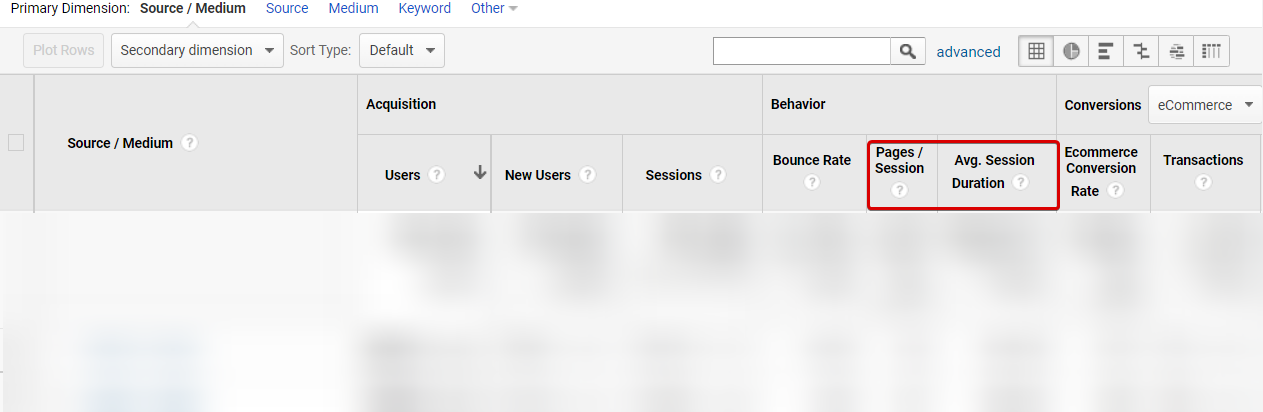Switch primary dimension to Keyword
Image resolution: width=1263 pixels, height=412 pixels.
click(425, 8)
